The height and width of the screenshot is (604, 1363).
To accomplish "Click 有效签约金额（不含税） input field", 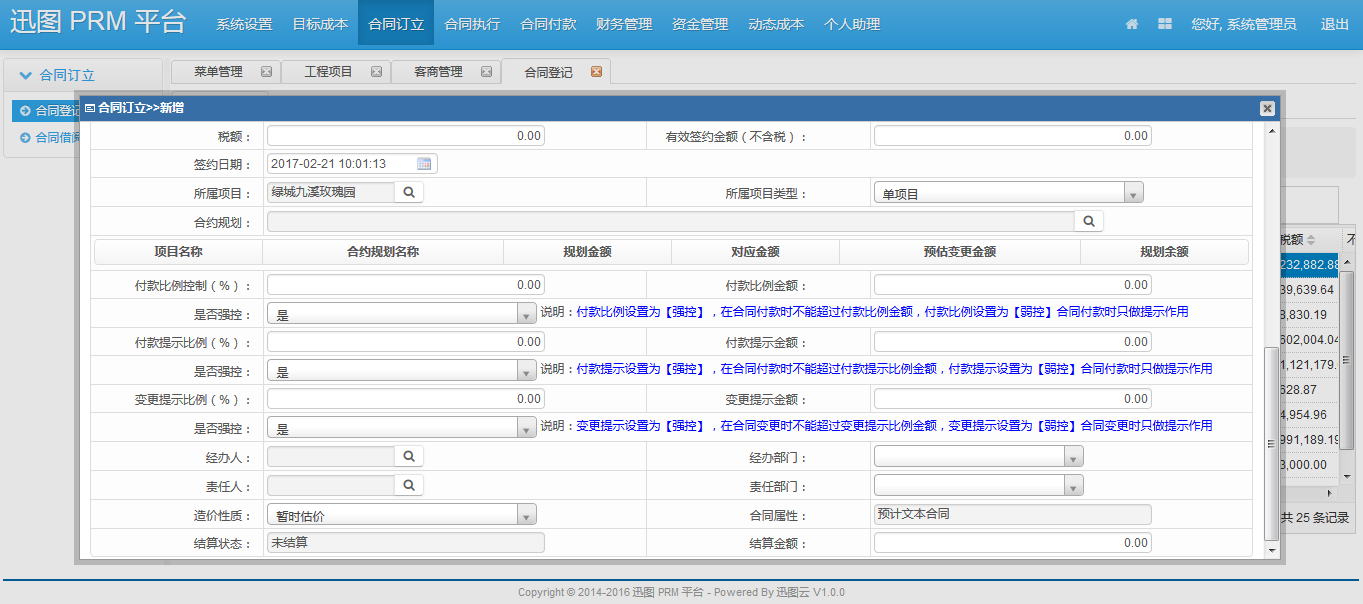I will point(1013,135).
